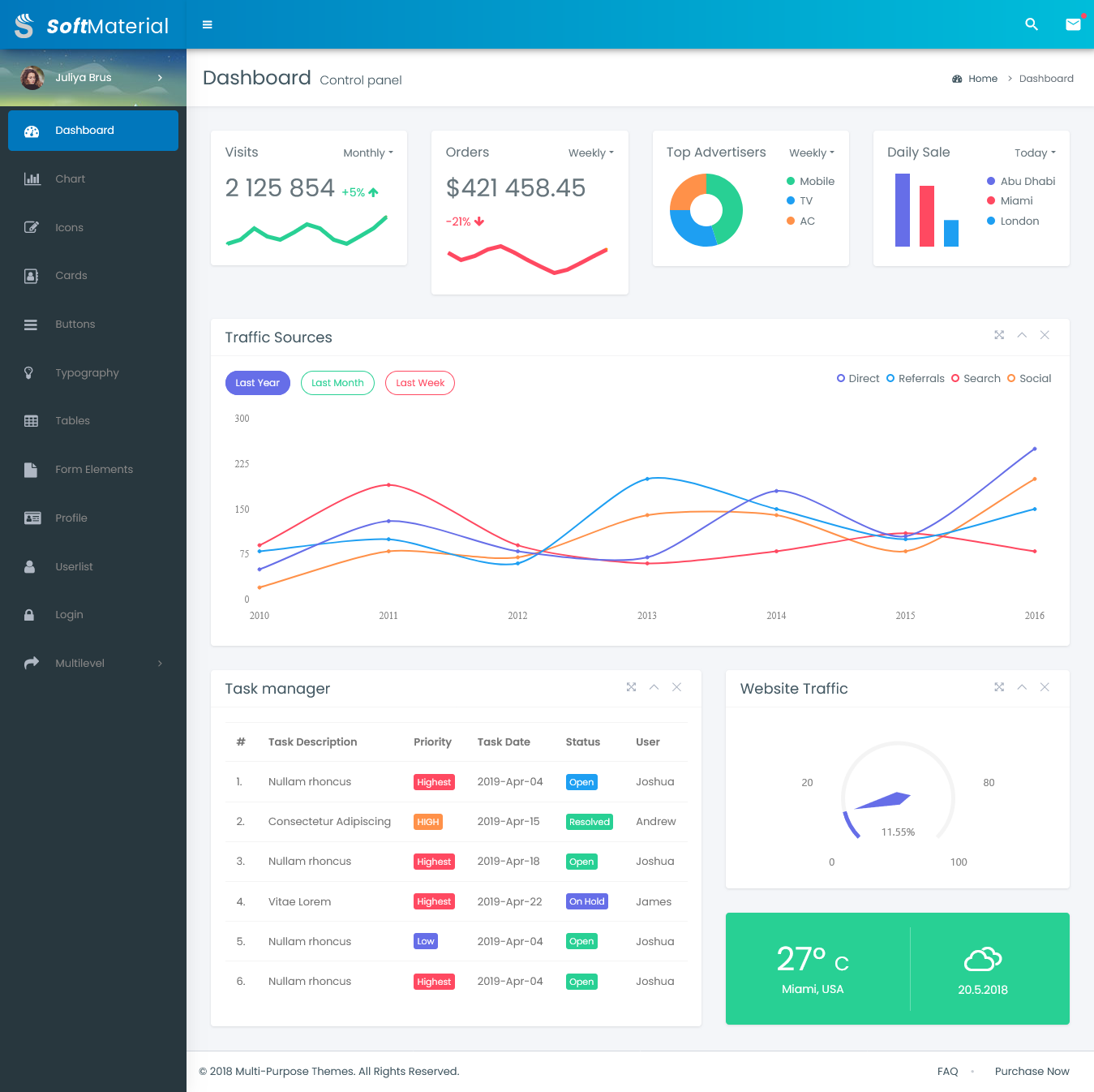This screenshot has height=1092, width=1094.
Task: Toggle Search series in chart legend
Action: click(976, 378)
